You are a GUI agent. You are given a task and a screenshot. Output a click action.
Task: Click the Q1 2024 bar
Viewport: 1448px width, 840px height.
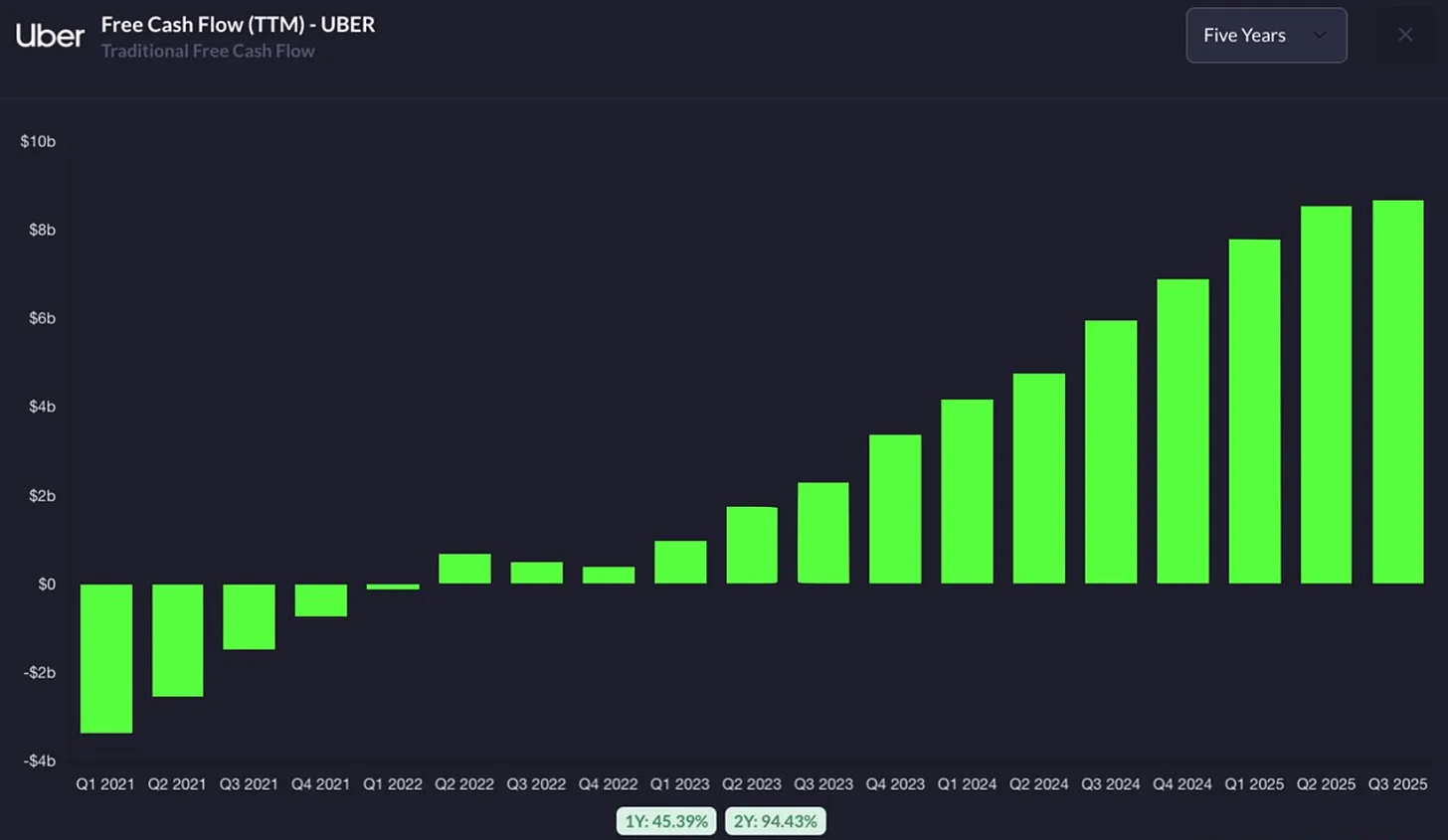pos(967,491)
